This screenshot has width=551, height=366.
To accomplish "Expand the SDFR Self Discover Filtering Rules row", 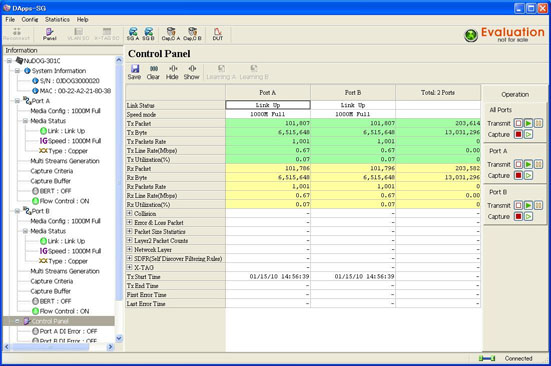I will click(x=129, y=258).
